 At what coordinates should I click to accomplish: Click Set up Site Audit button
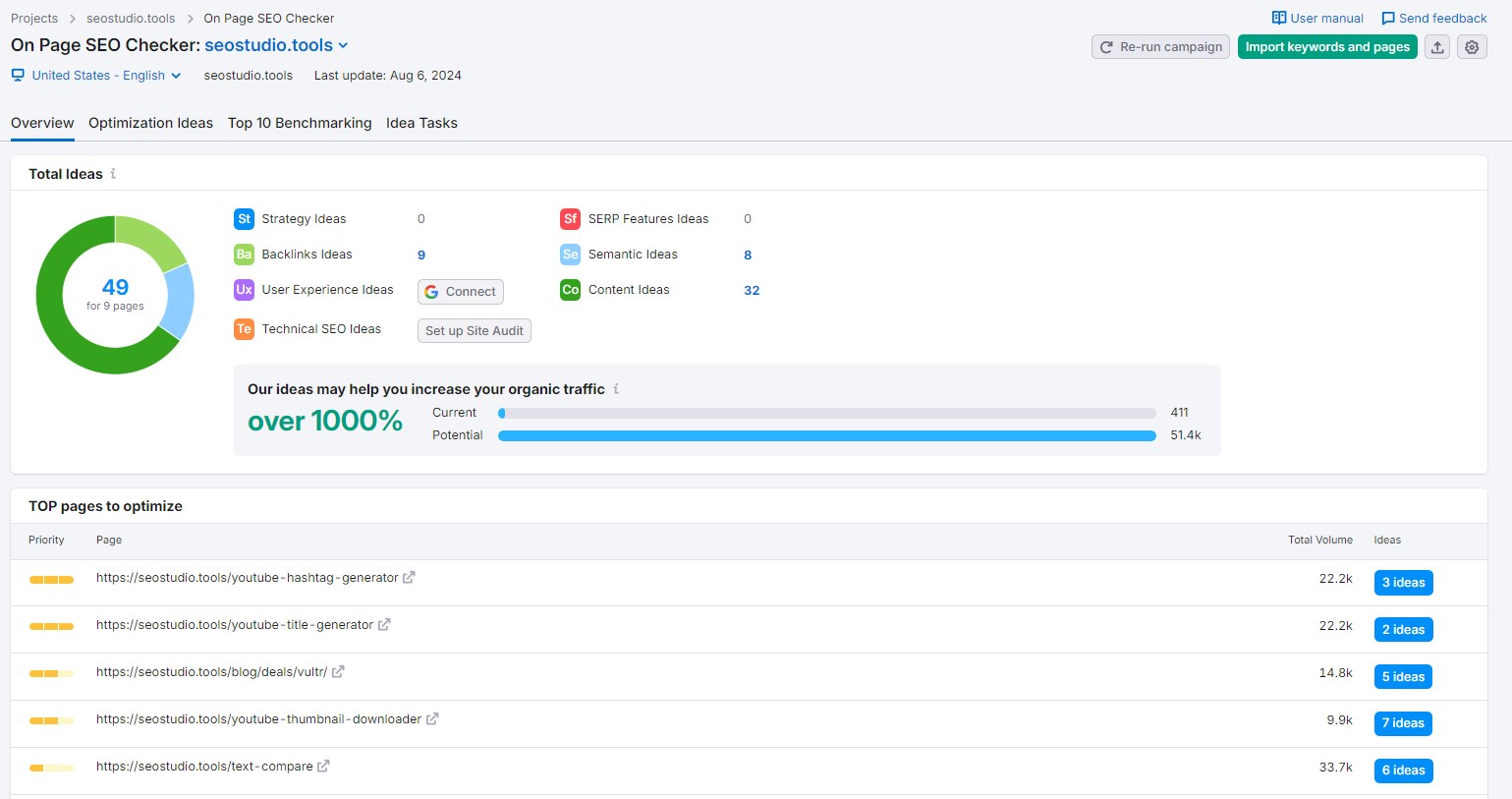point(475,331)
